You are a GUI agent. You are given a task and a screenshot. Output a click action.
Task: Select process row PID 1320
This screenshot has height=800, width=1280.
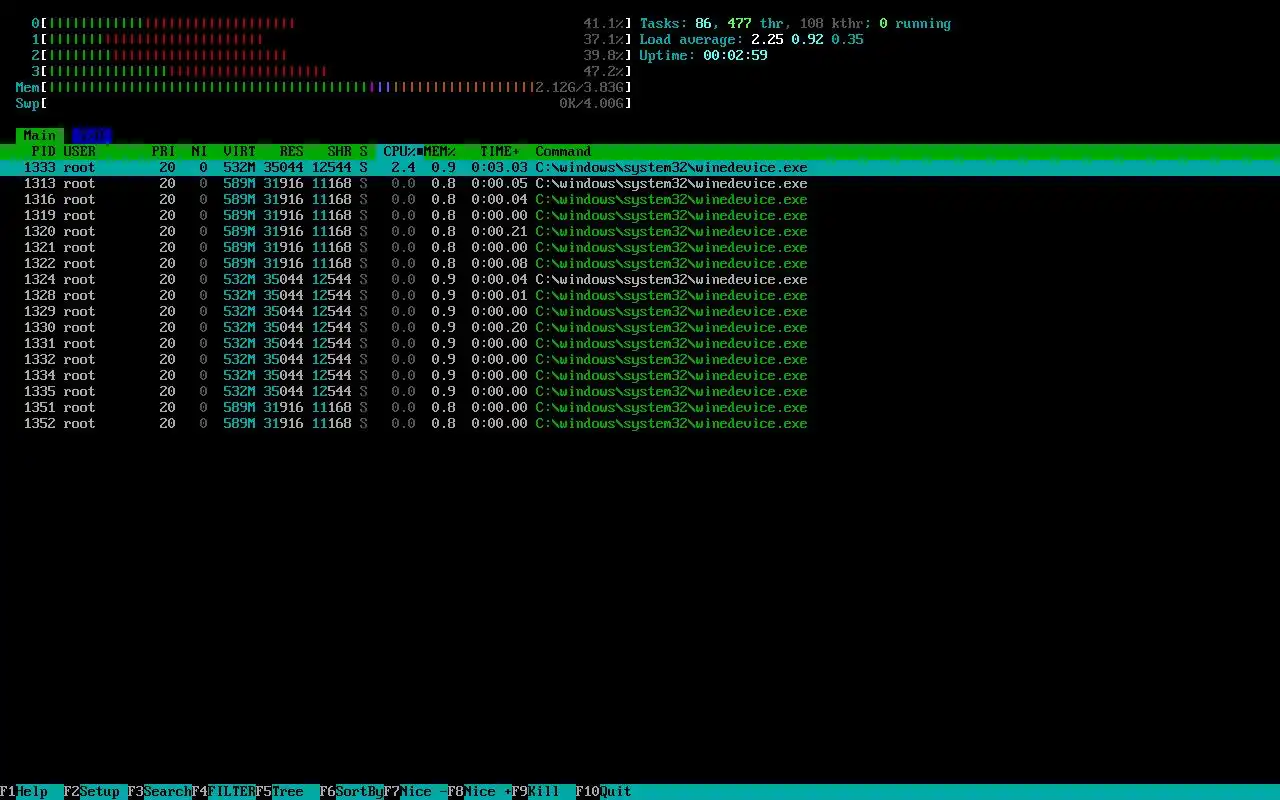point(640,231)
